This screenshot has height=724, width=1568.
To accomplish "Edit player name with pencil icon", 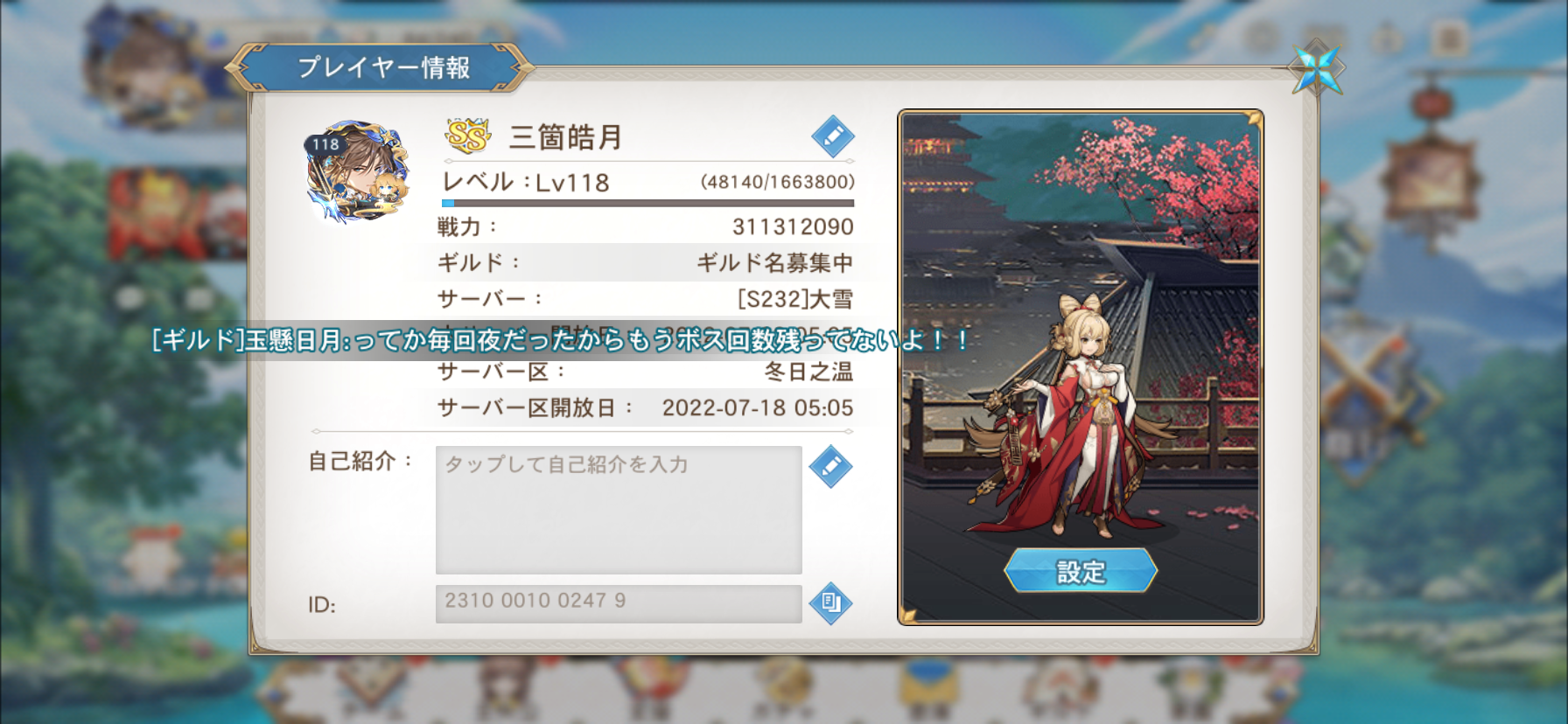I will click(x=832, y=136).
